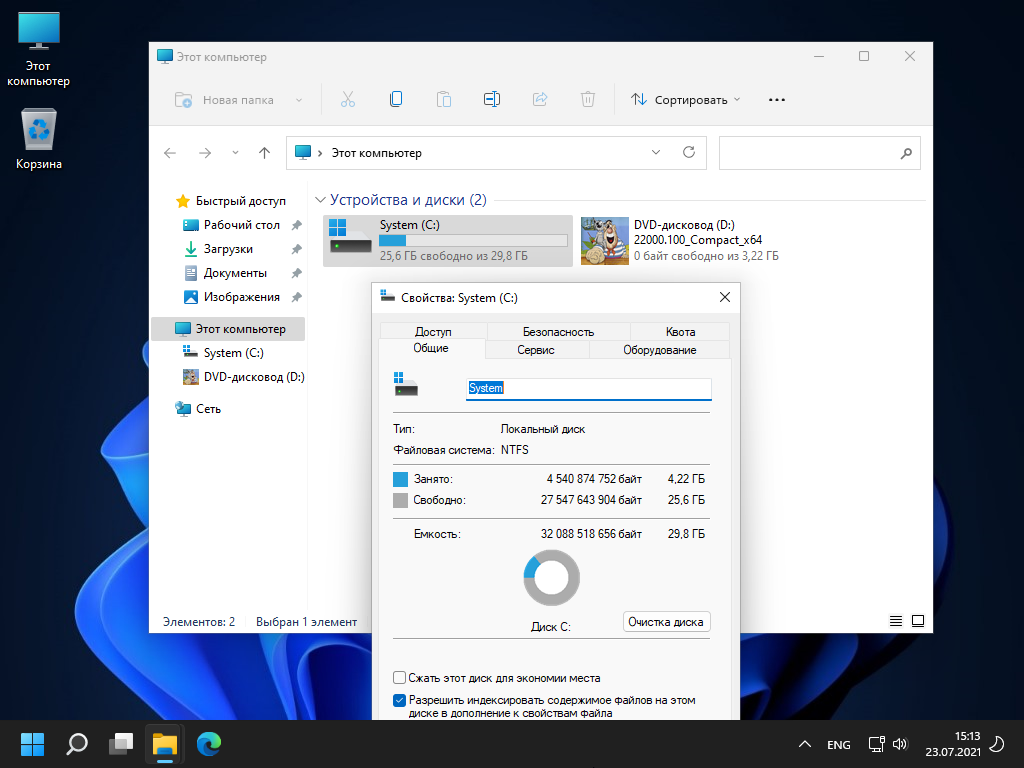Screen dimensions: 1024x768
Task: Expand the Новая папка dropdown arrow
Action: [298, 100]
